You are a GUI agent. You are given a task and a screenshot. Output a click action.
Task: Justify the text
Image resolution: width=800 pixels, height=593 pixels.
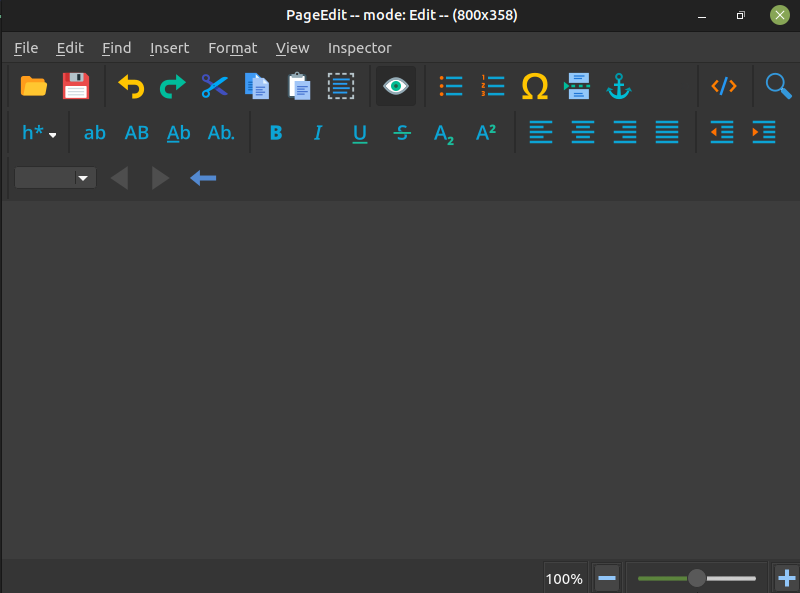tap(667, 132)
